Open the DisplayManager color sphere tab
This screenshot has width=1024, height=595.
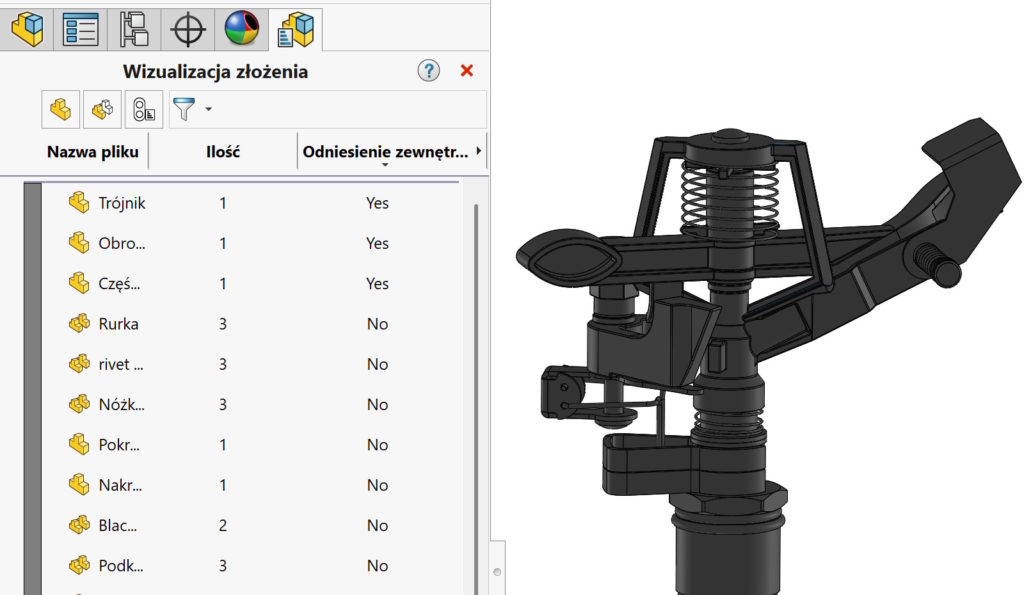click(242, 28)
